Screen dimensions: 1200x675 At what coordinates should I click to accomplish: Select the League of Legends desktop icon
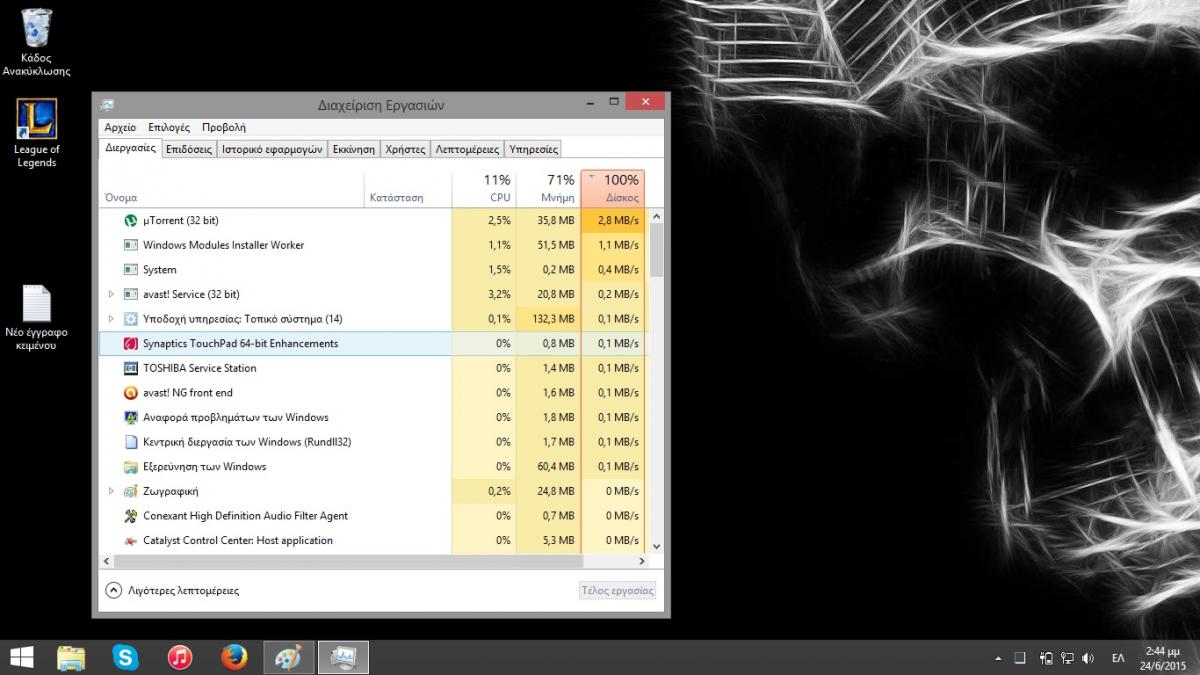click(x=36, y=133)
